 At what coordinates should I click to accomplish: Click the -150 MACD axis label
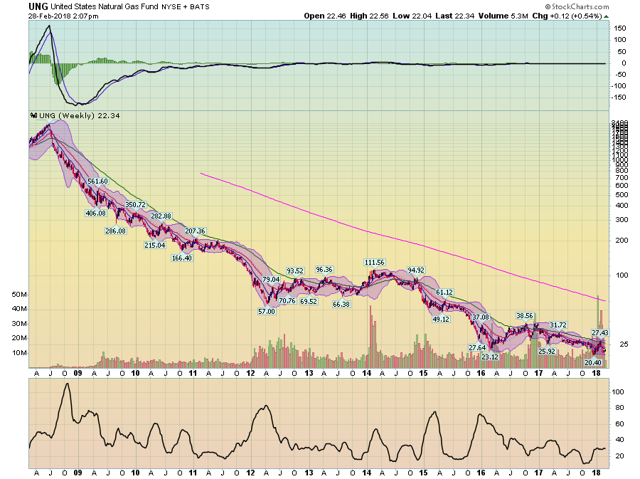click(x=619, y=97)
